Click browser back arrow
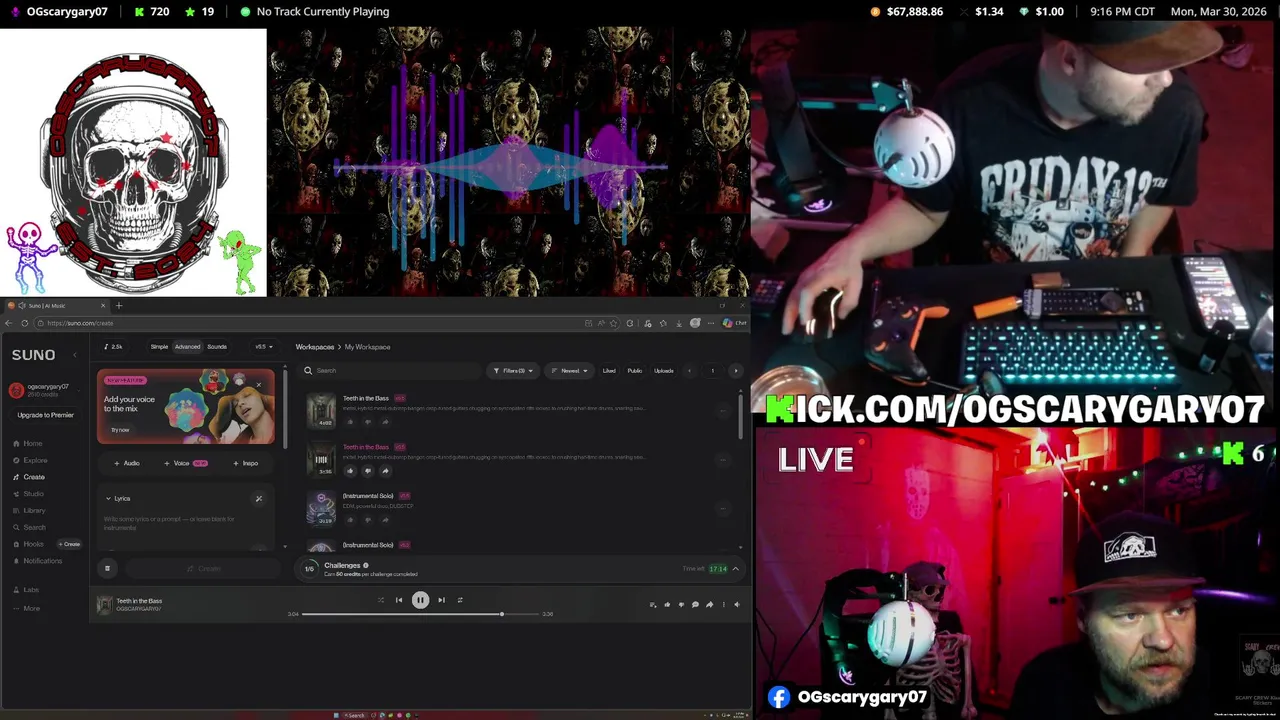The height and width of the screenshot is (720, 1280). pos(10,323)
